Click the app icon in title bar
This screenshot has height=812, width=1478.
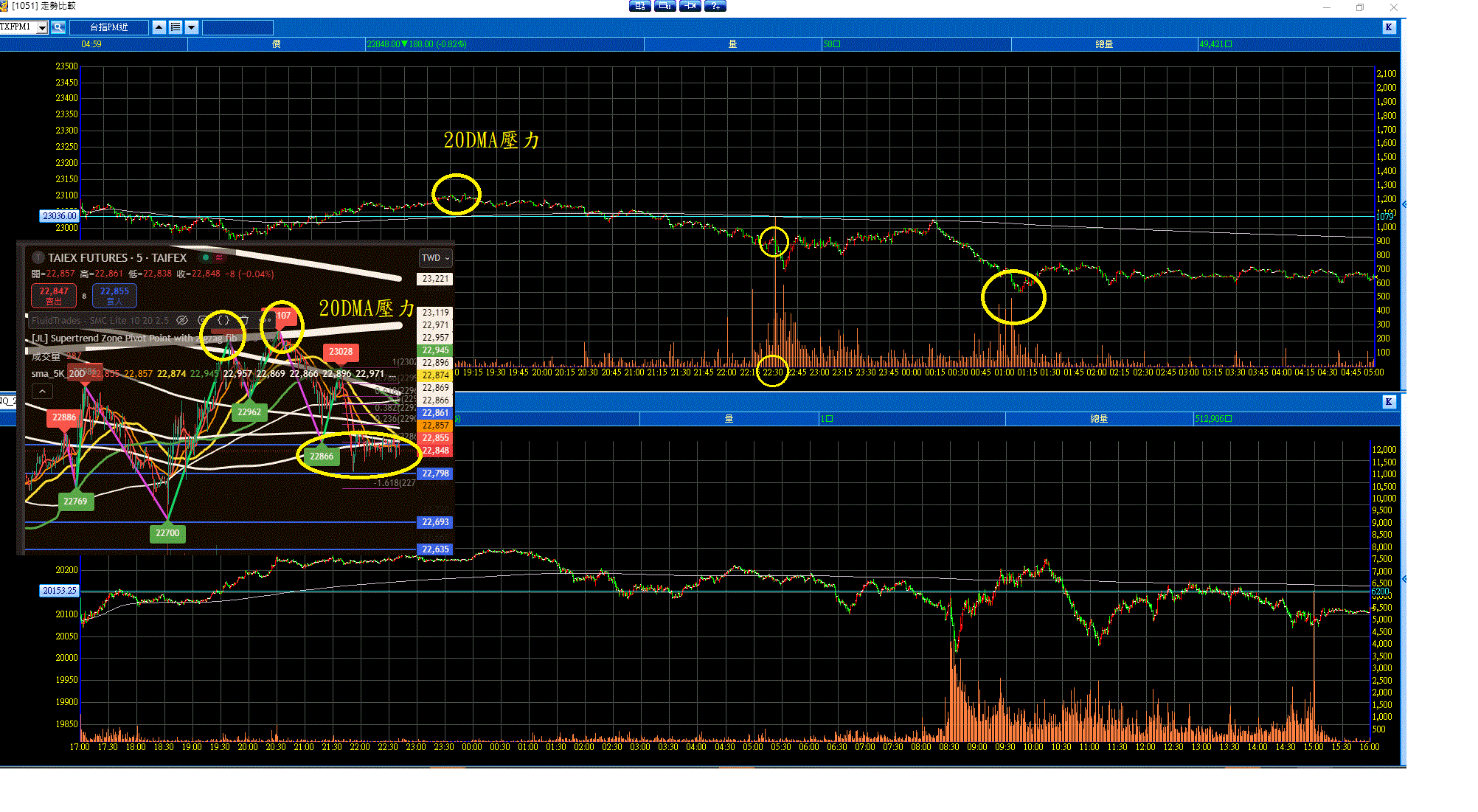4,6
